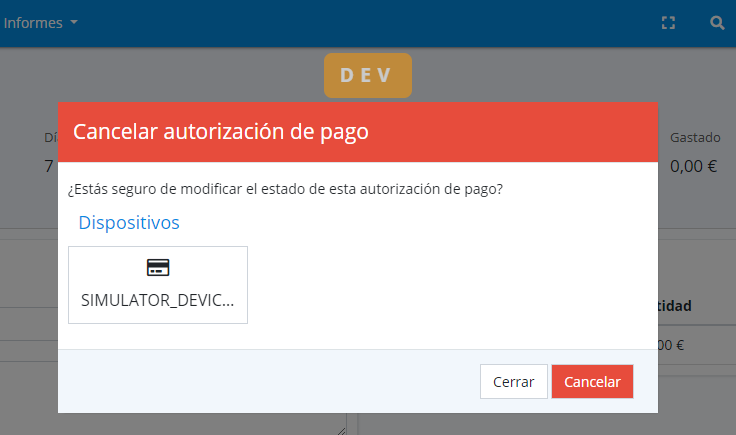Click the search magnifier icon

(717, 22)
